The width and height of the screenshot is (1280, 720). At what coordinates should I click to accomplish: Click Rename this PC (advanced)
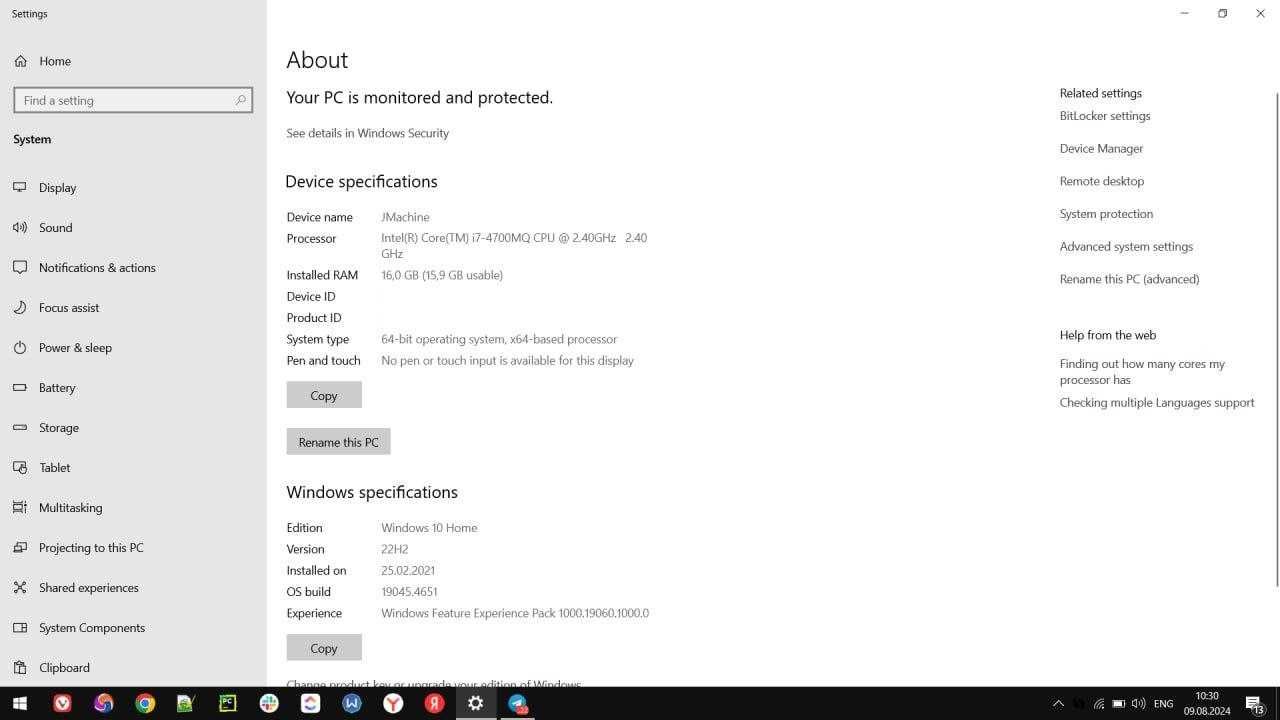pos(1129,279)
